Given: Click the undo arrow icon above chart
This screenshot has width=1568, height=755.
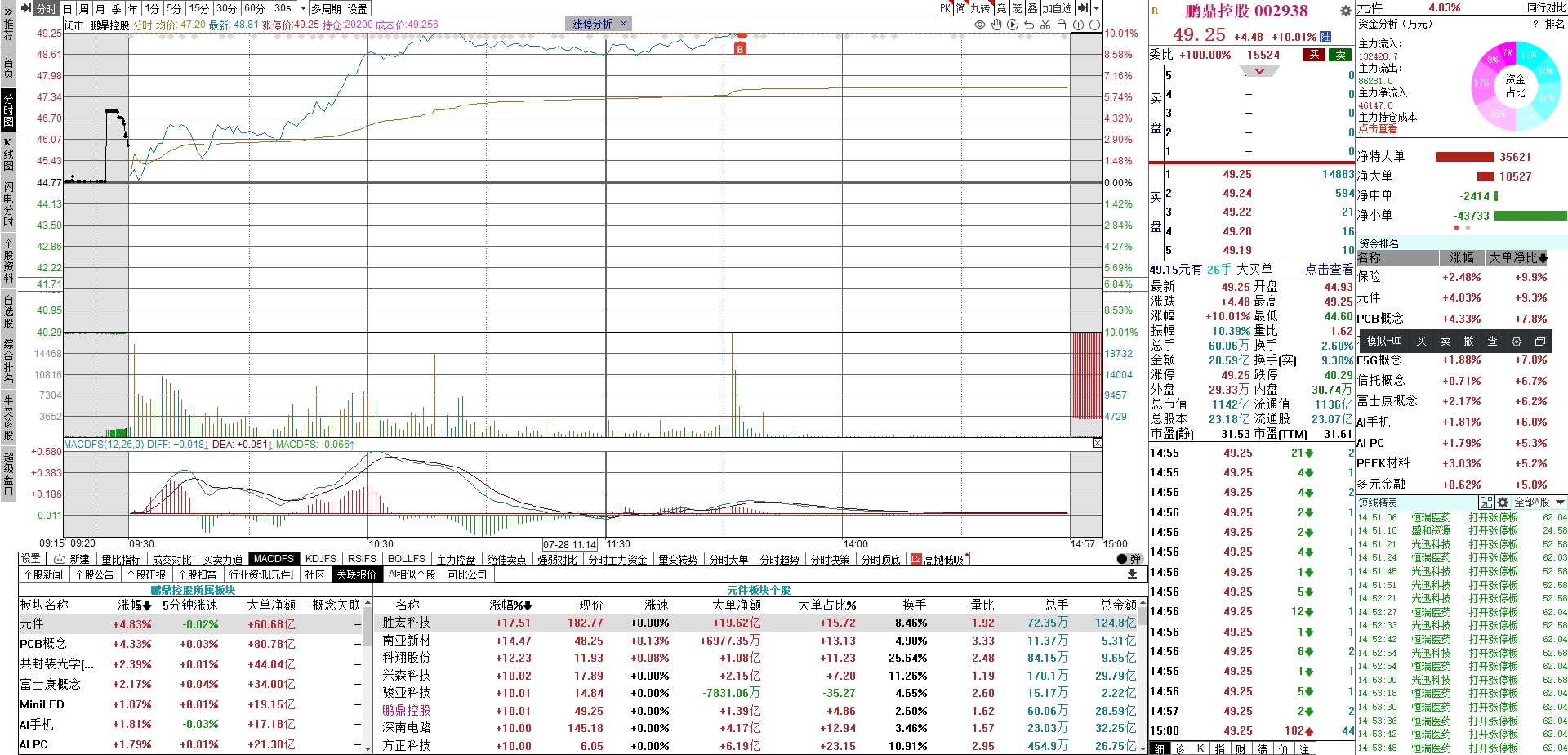Looking at the screenshot, I should [x=1029, y=25].
